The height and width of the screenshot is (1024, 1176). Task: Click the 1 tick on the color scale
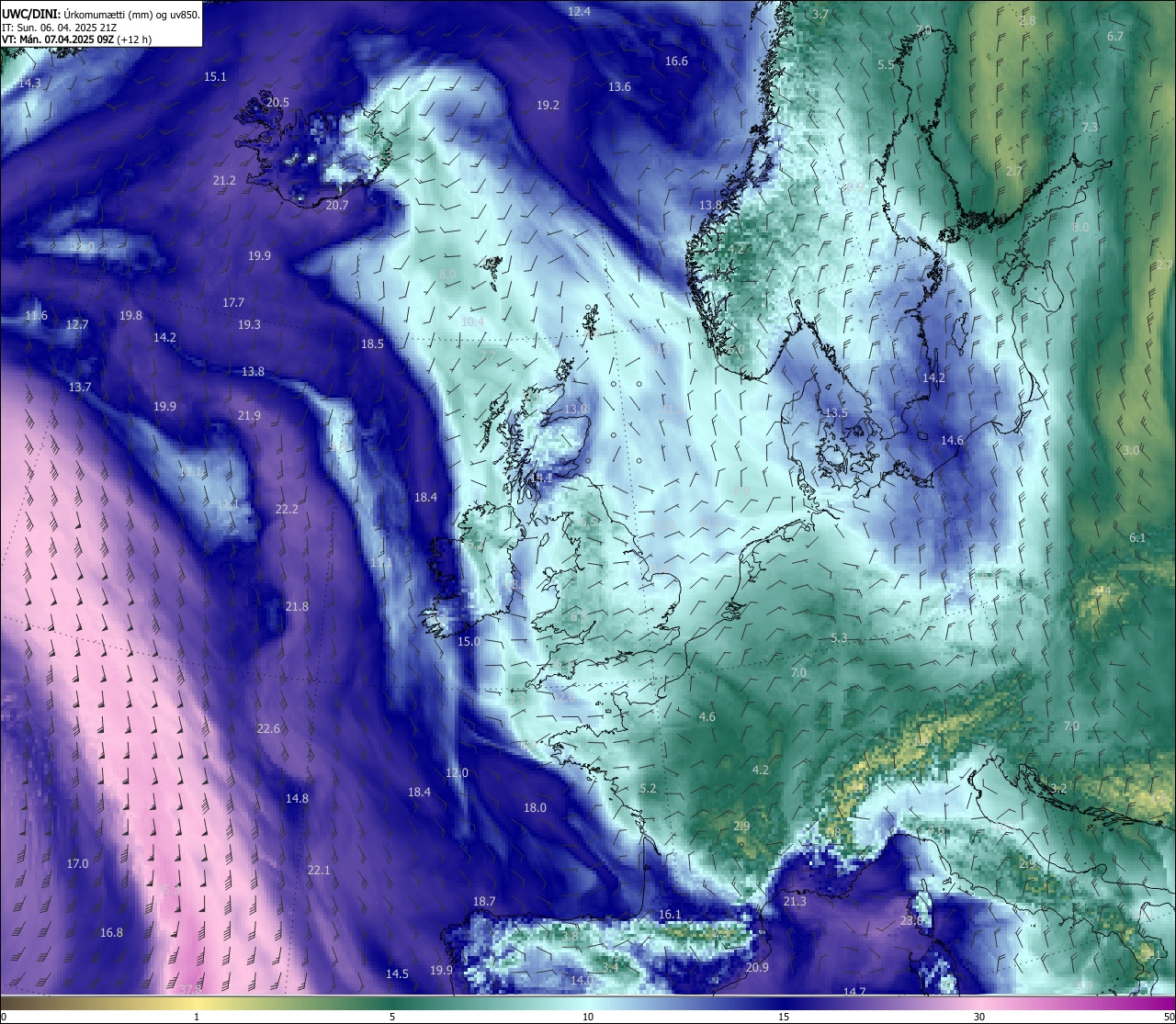coord(197,1017)
